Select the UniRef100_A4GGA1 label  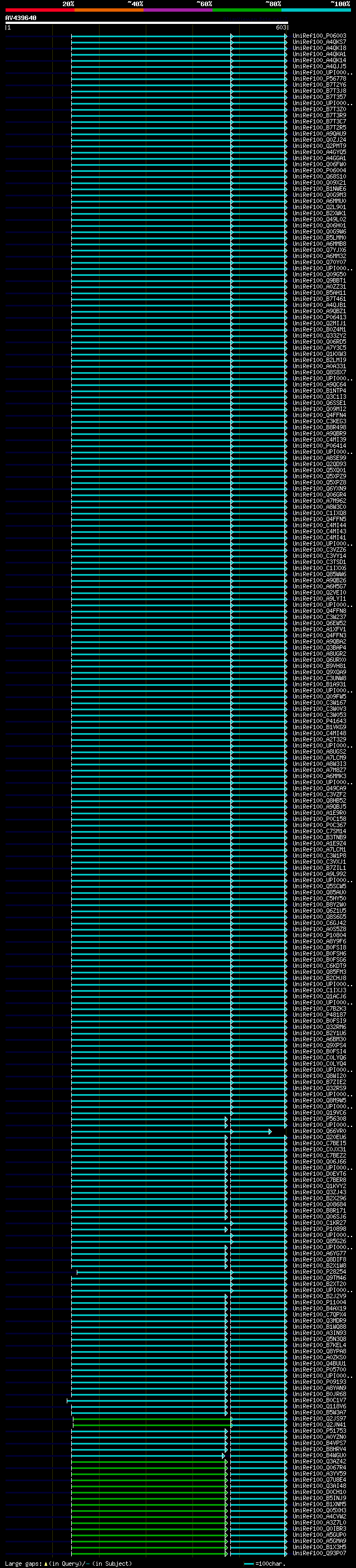(x=319, y=159)
